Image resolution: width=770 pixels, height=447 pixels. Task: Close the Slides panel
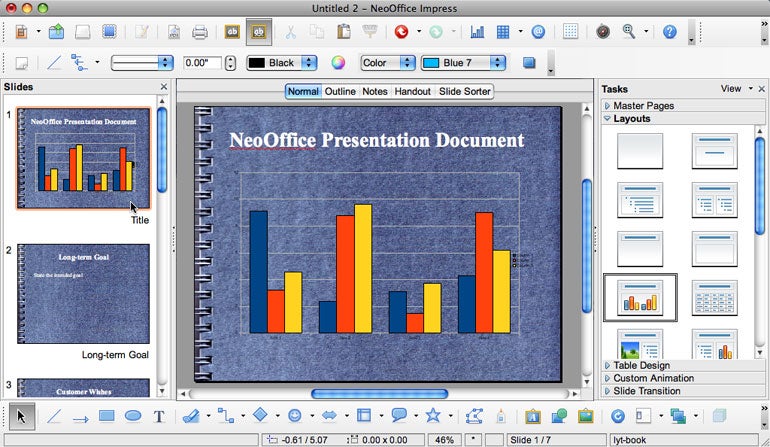pyautogui.click(x=164, y=87)
